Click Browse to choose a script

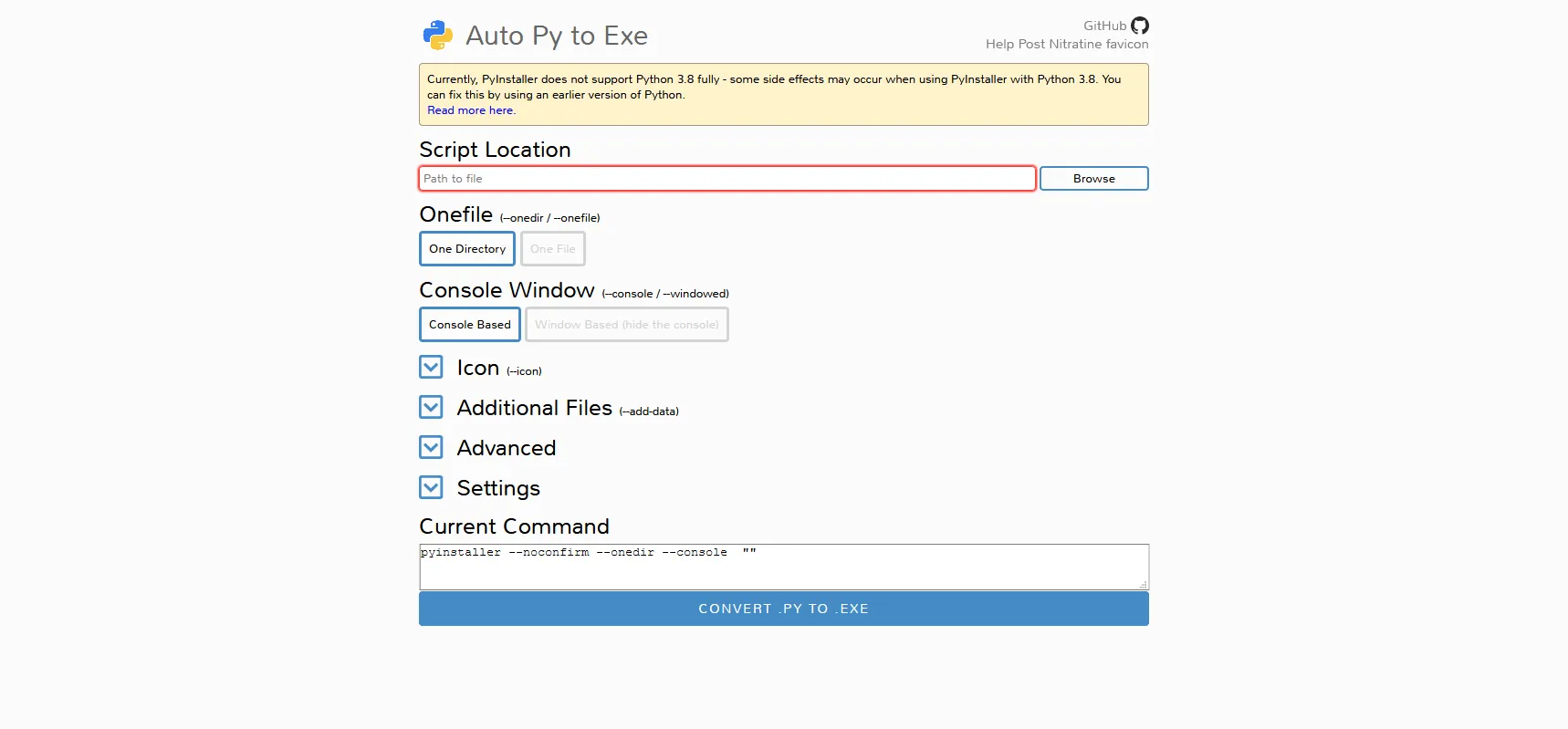tap(1094, 179)
